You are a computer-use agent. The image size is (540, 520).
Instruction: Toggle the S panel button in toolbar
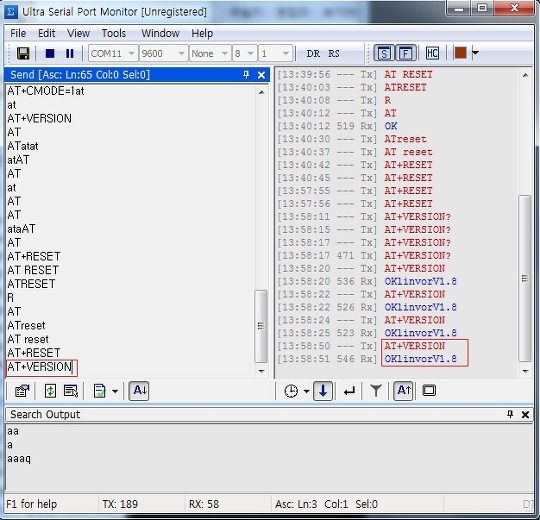pos(384,53)
